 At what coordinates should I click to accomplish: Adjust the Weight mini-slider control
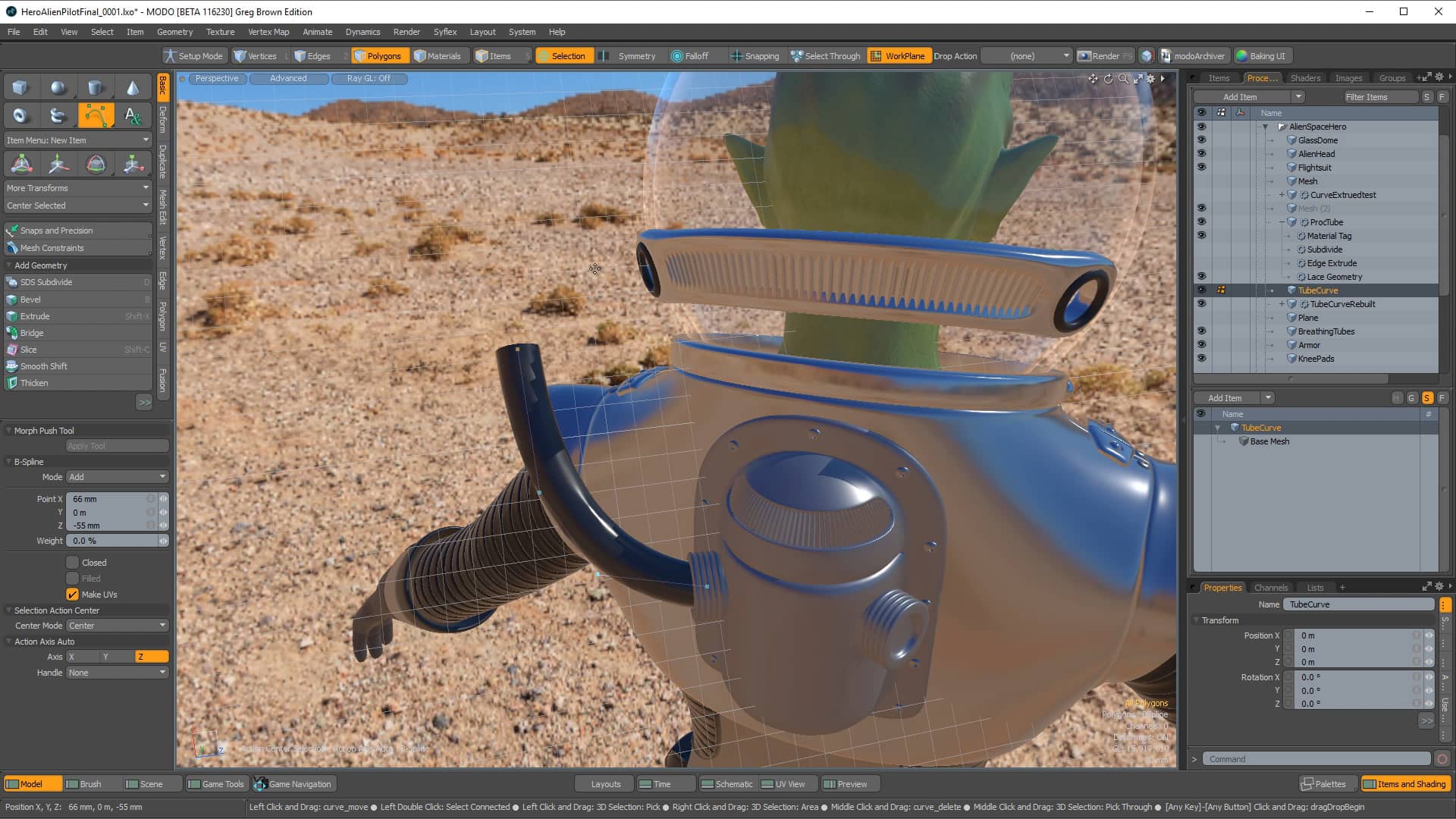(x=163, y=541)
